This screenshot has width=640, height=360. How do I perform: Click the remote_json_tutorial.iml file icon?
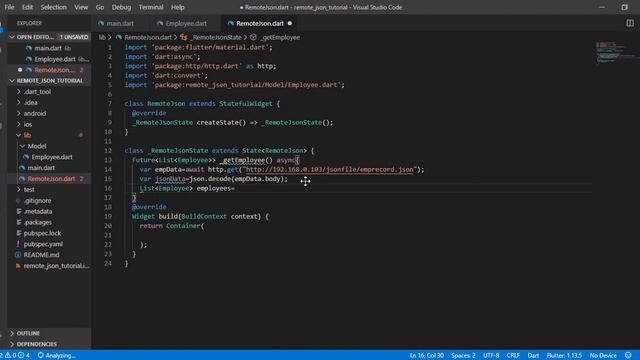[x=18, y=266]
